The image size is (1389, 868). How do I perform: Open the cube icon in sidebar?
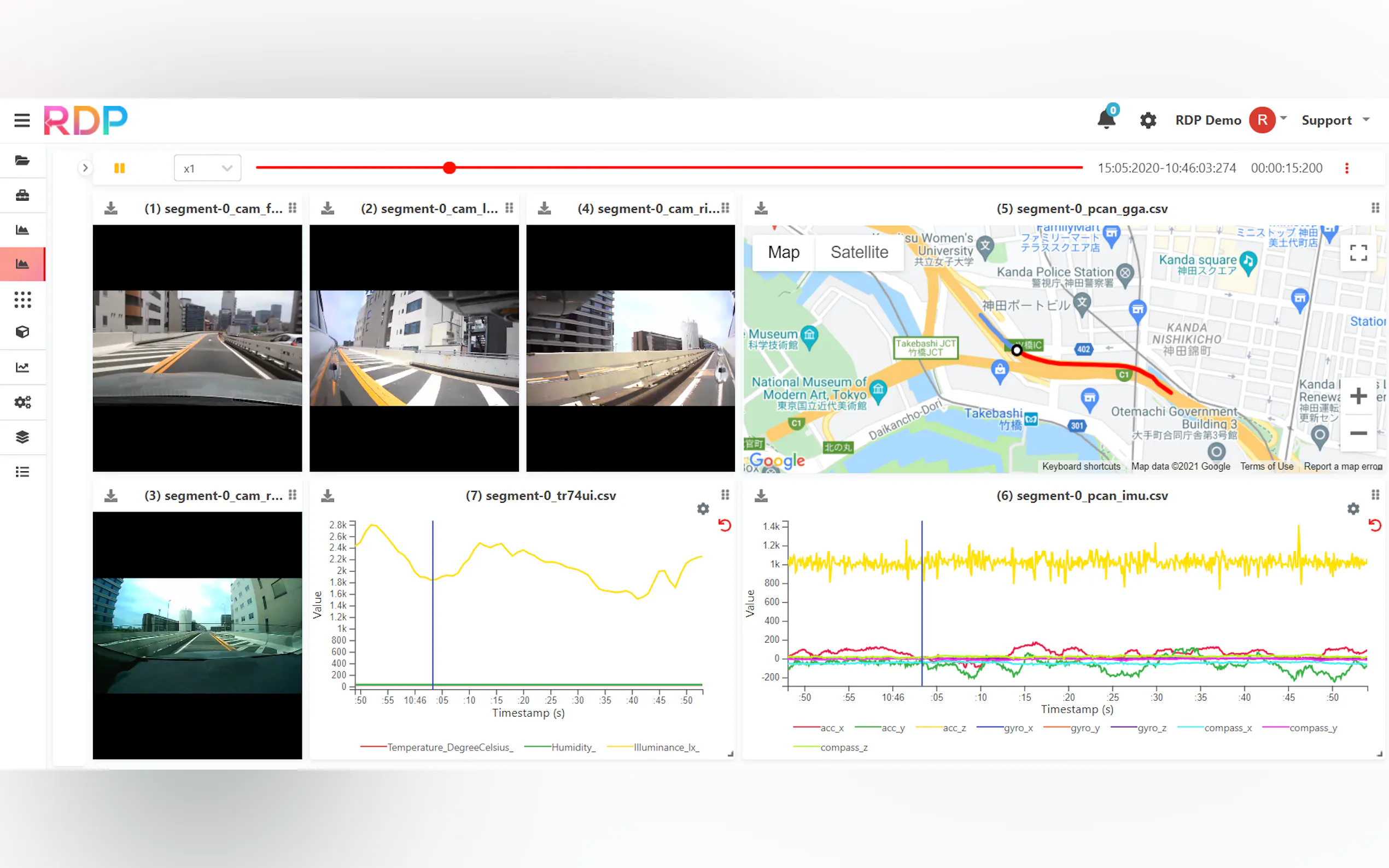22,332
